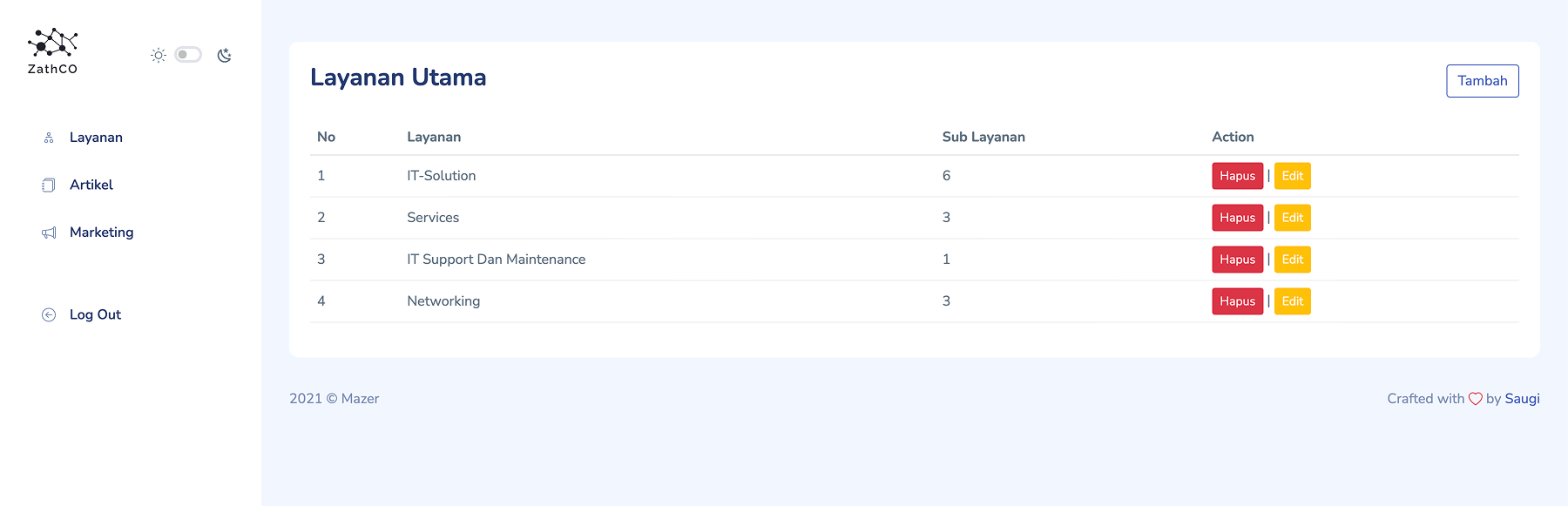Click the heart icon in footer

[x=1475, y=399]
